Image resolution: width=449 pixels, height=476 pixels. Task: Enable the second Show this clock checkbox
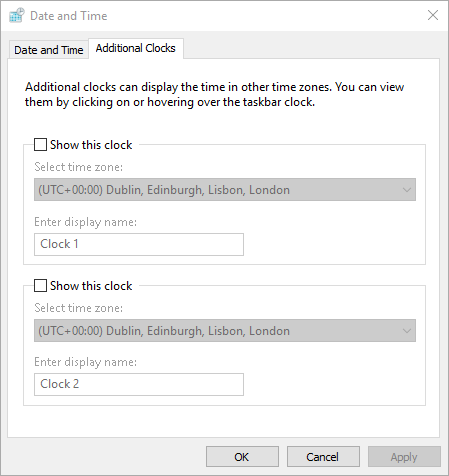[x=40, y=286]
